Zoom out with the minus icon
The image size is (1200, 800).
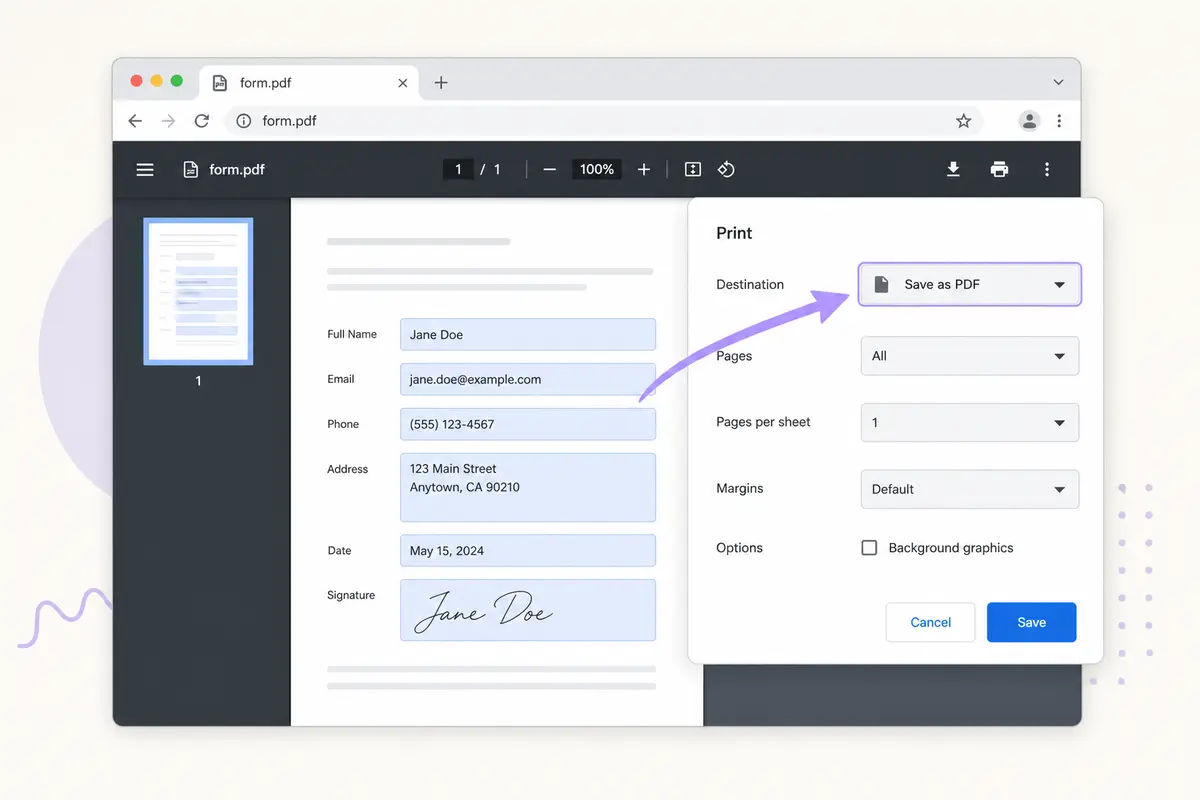pyautogui.click(x=549, y=170)
